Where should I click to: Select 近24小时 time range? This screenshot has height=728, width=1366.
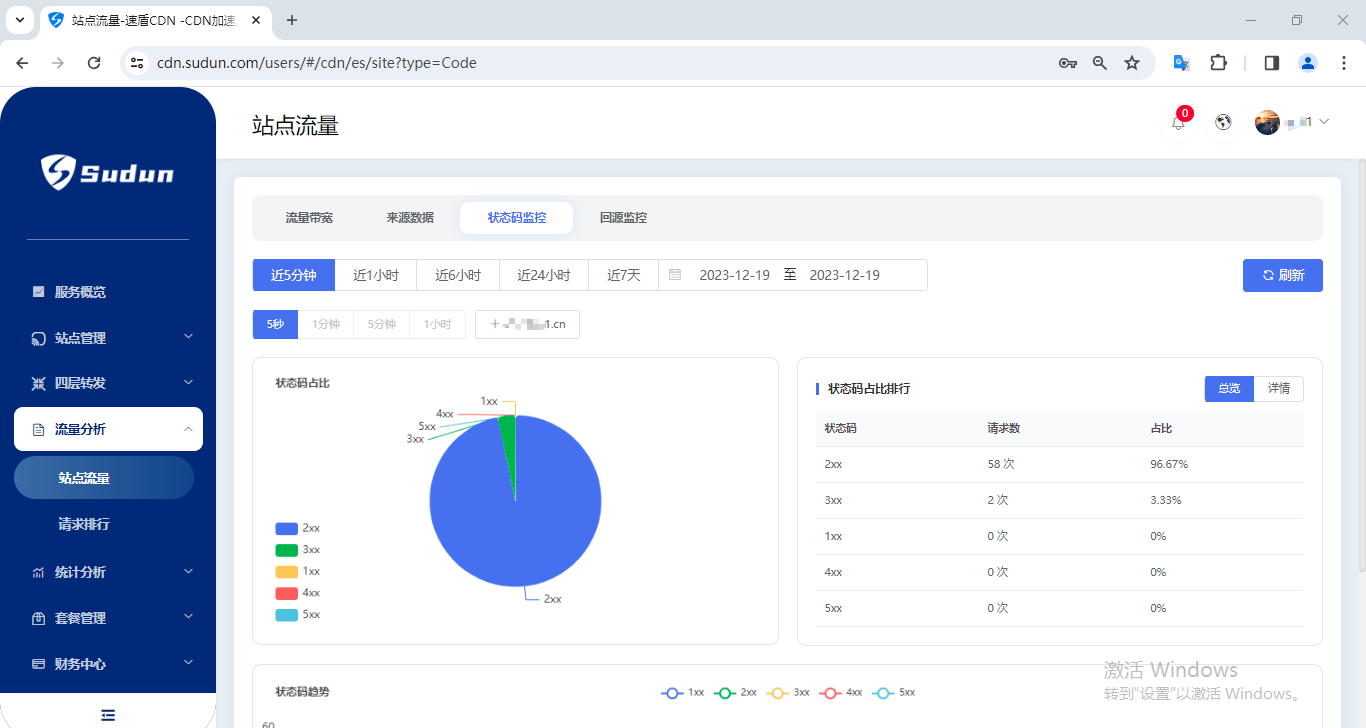(544, 275)
